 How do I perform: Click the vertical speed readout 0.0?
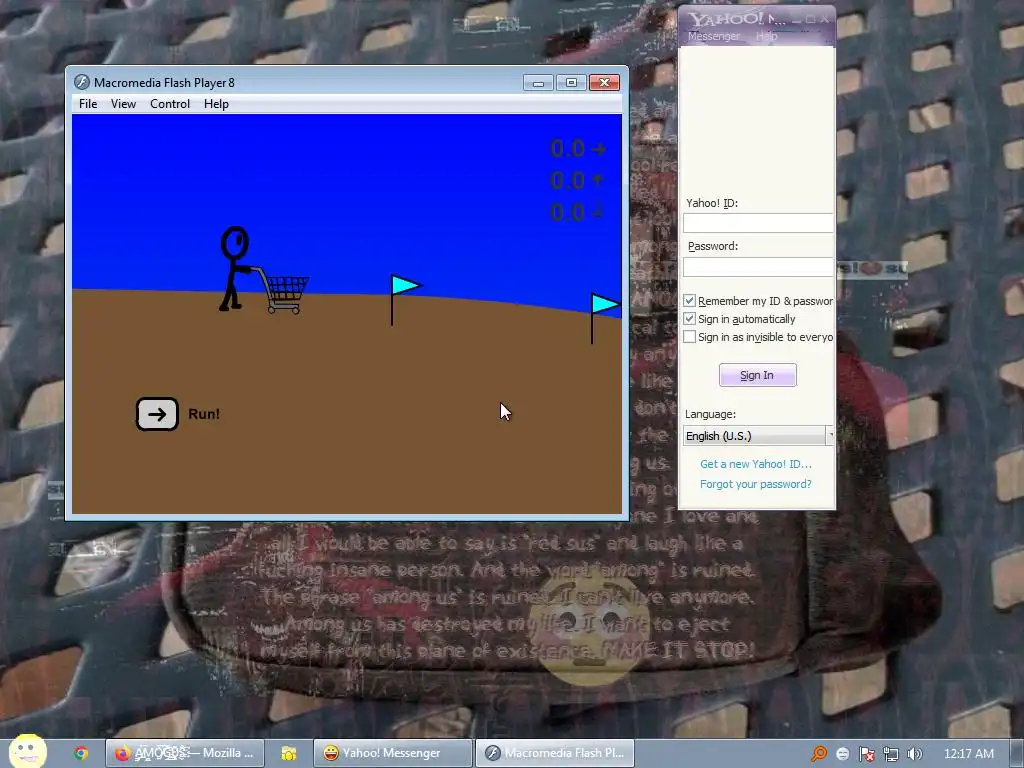(x=568, y=180)
